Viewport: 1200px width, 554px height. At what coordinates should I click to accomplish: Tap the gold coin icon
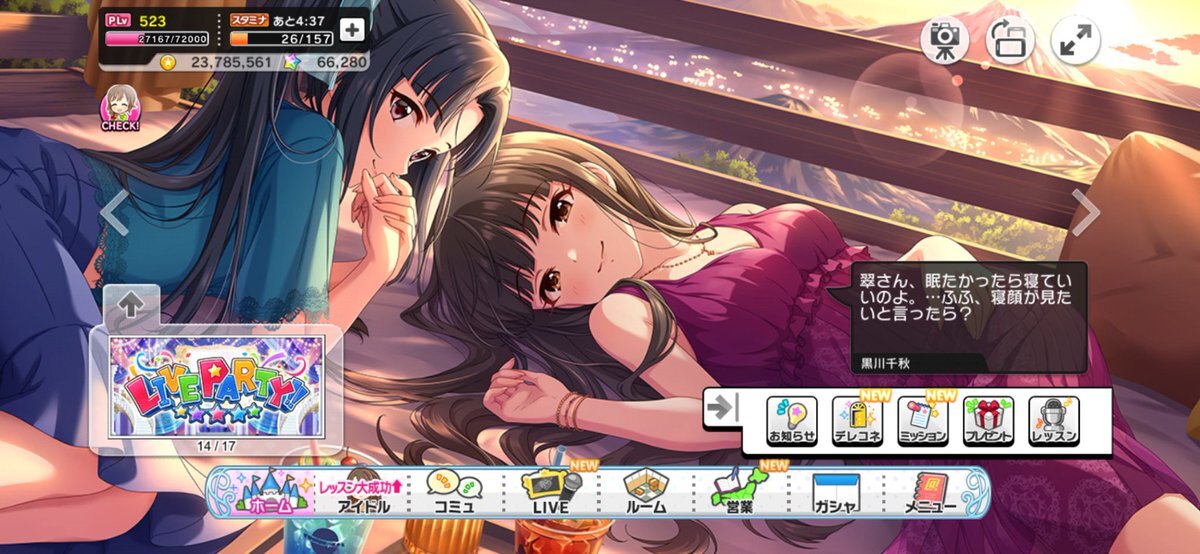coord(168,62)
